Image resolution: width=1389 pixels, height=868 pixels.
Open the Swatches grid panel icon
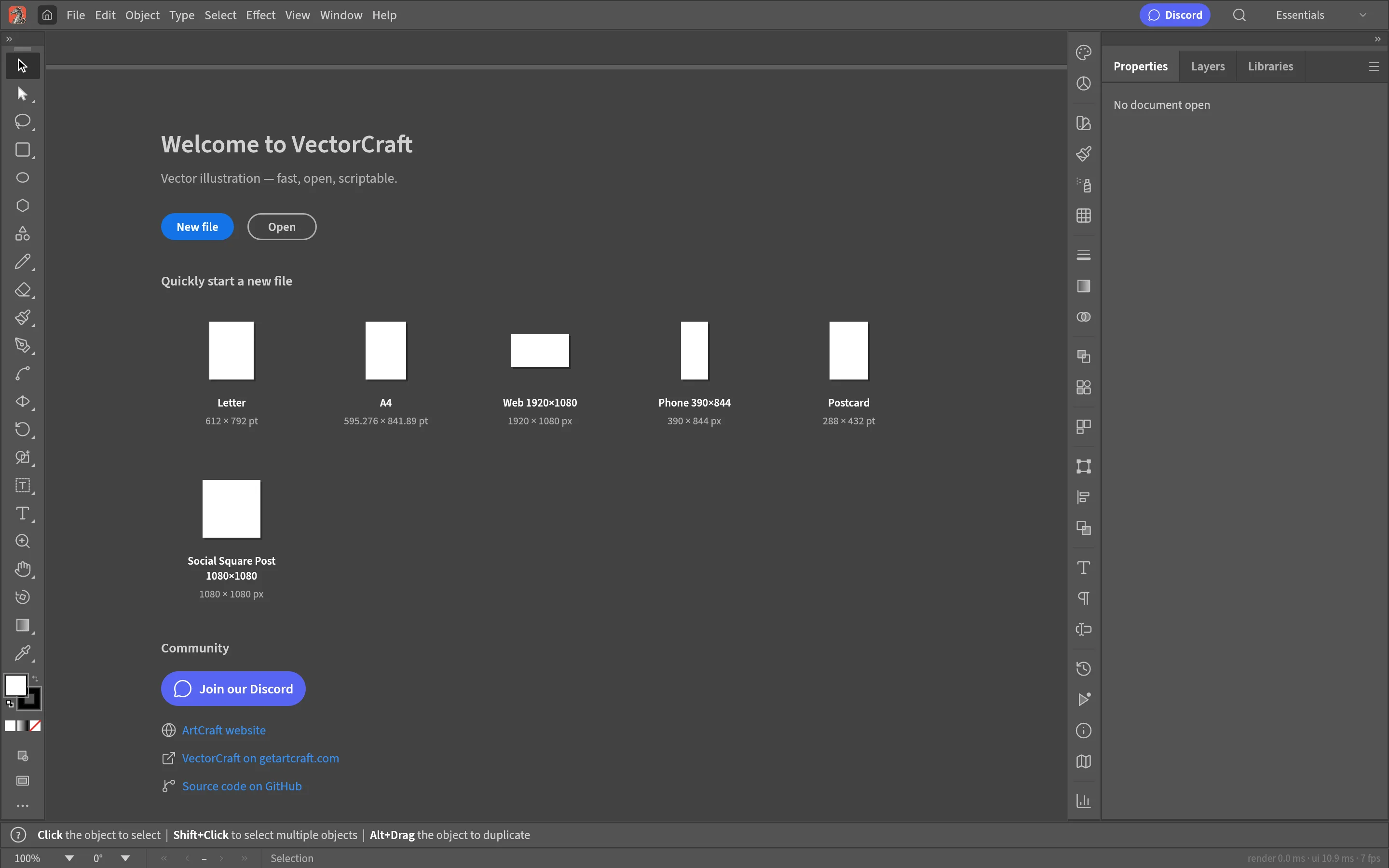coord(1083,216)
